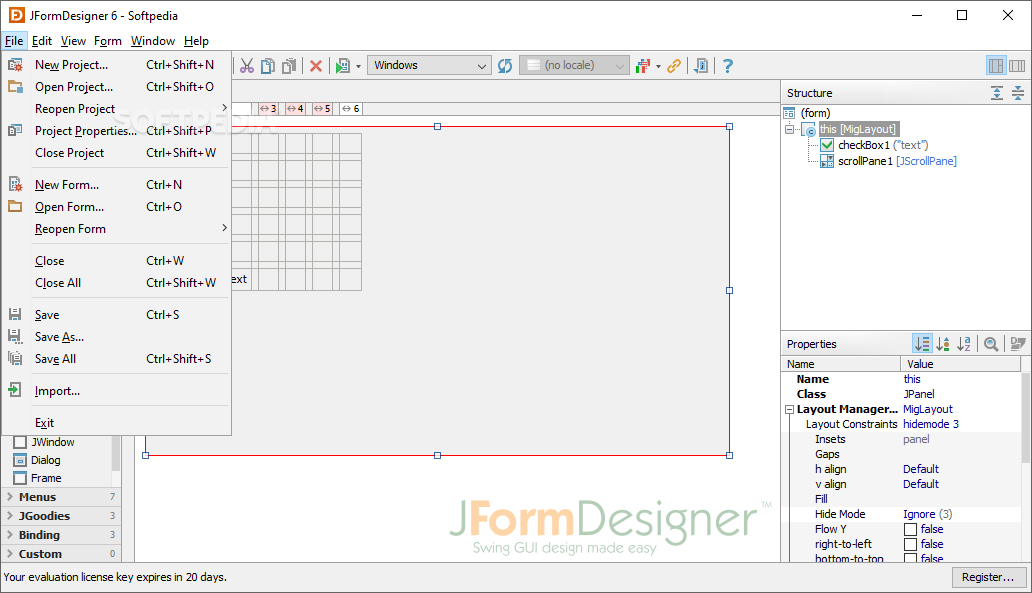Open the Form menu

(x=108, y=41)
